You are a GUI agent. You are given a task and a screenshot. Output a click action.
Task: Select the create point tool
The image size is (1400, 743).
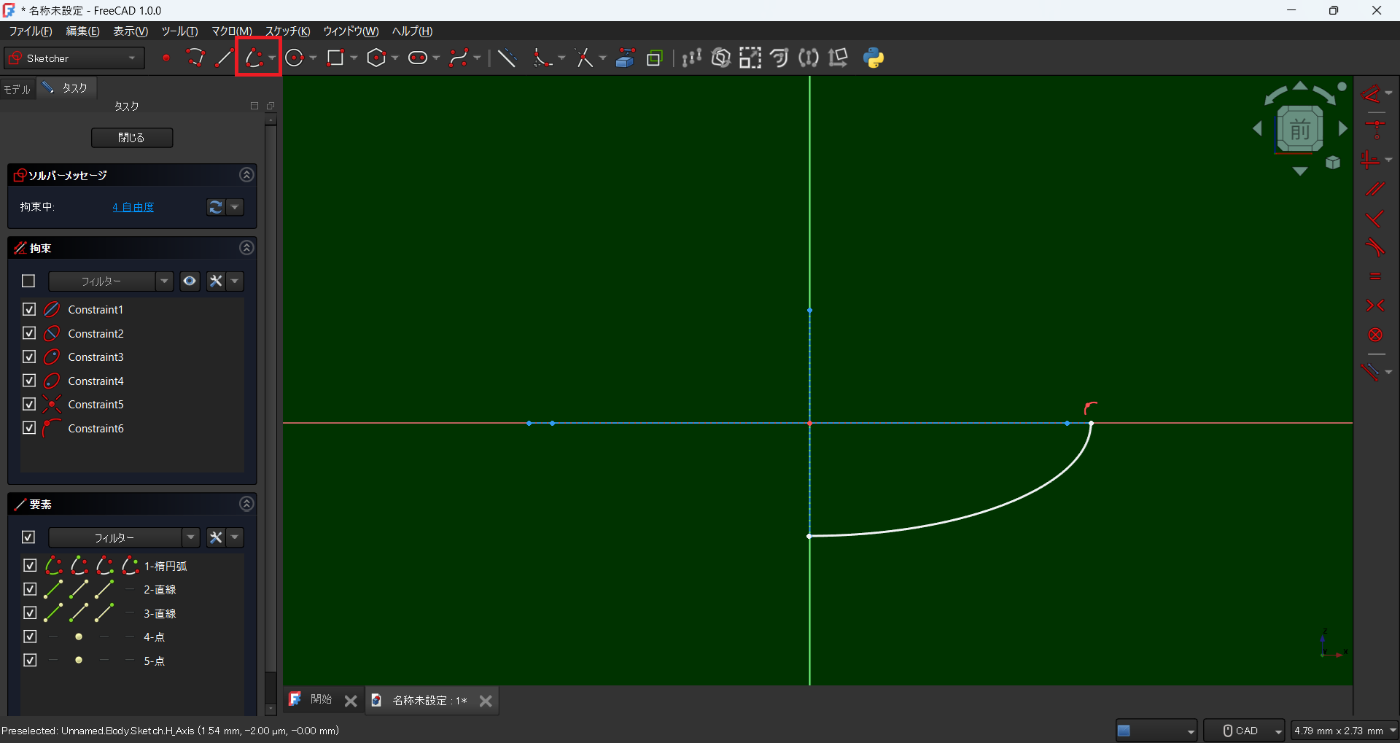[166, 58]
